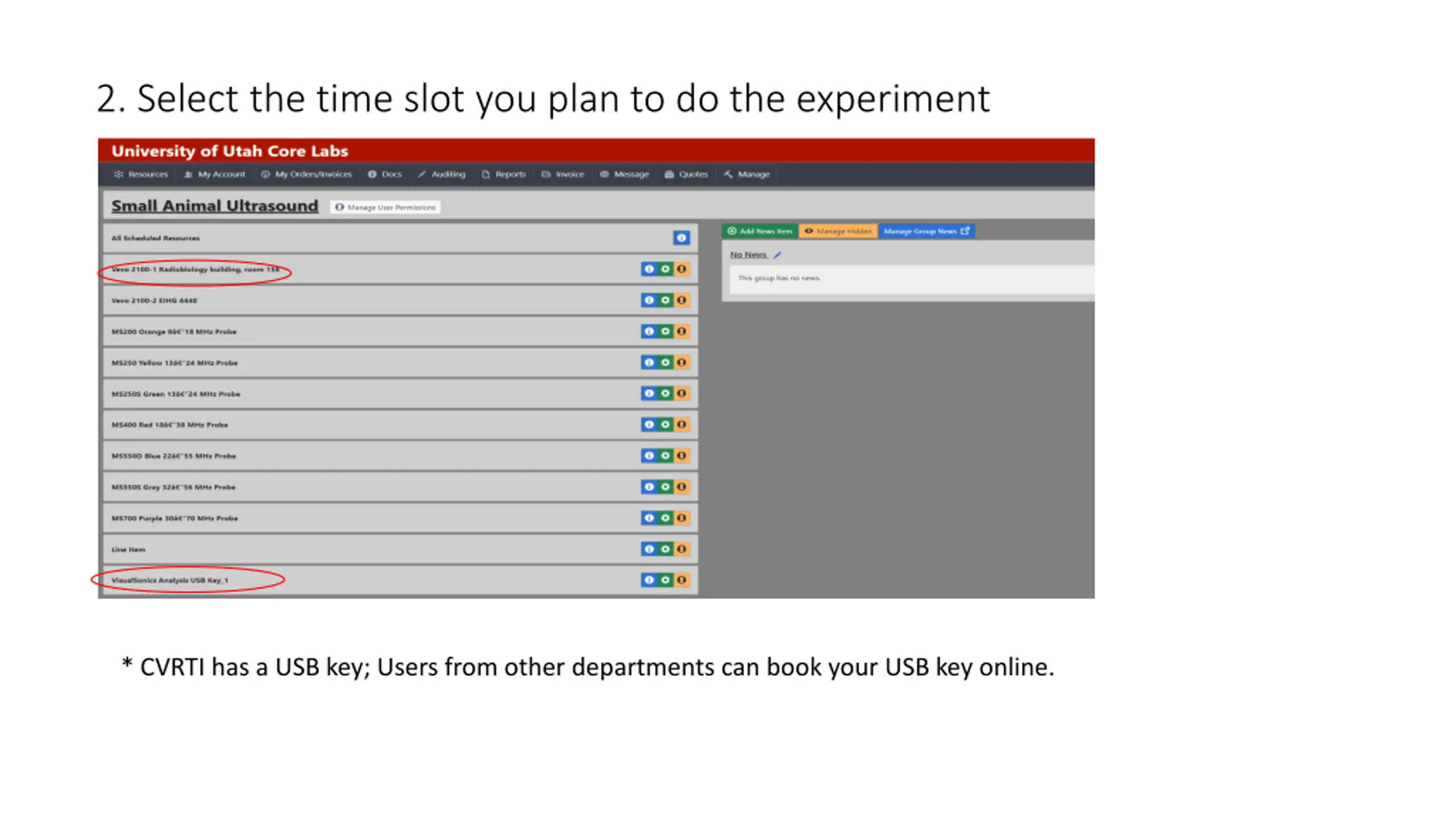Open the Quotes menu
This screenshot has height=819, width=1456.
[686, 174]
